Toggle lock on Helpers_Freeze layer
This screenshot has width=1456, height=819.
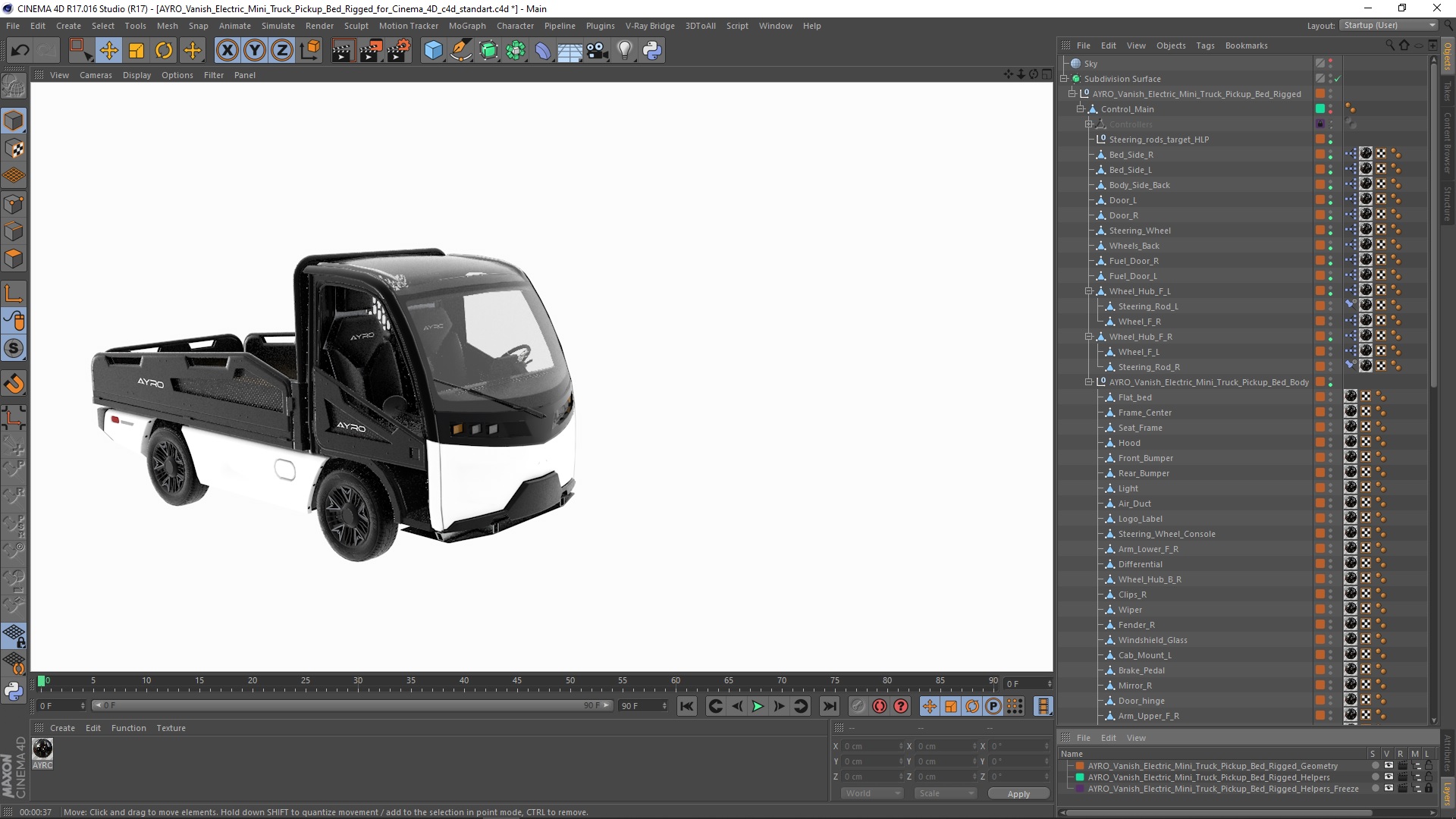1429,789
